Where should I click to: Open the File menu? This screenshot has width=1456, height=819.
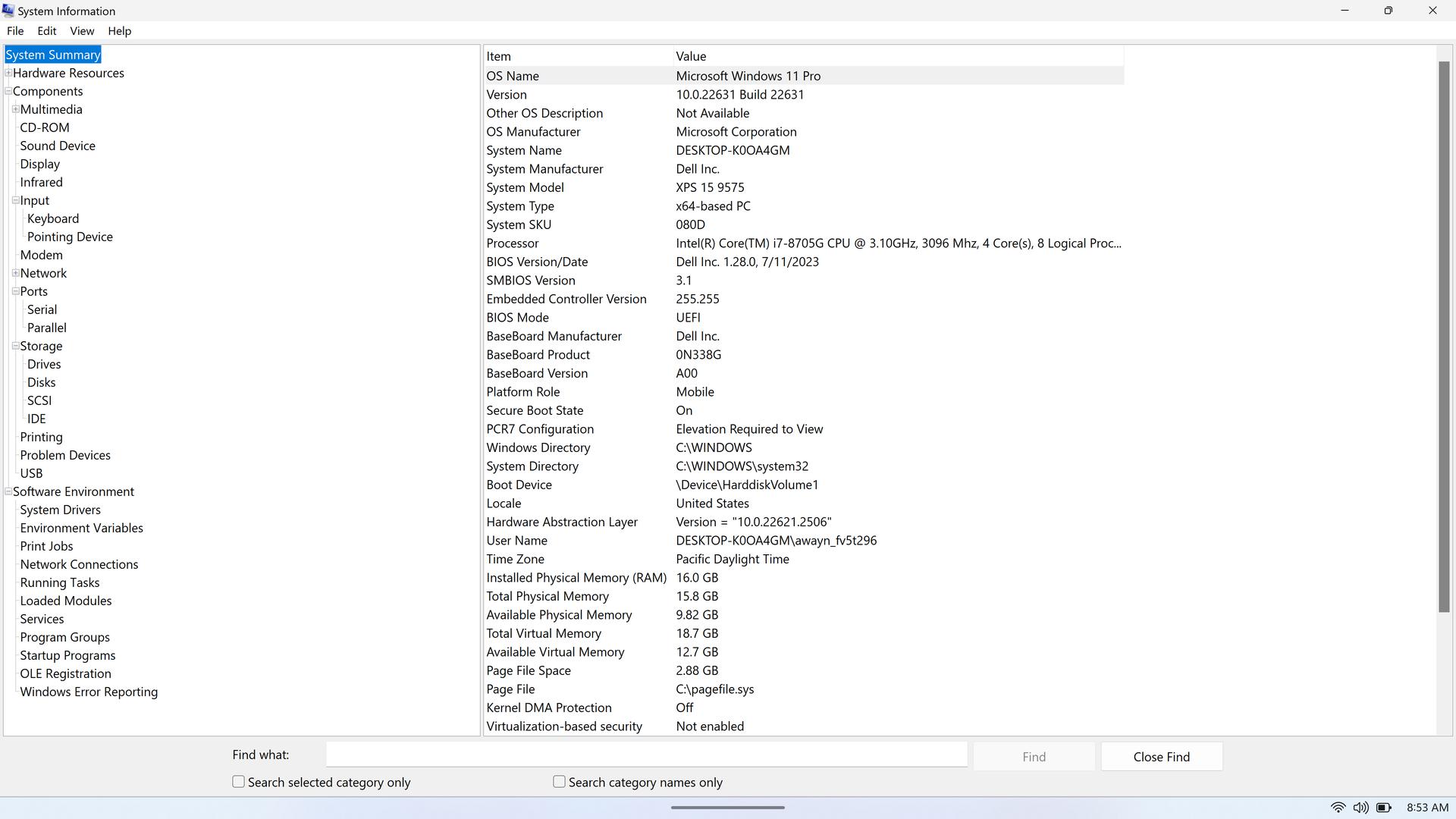click(15, 31)
